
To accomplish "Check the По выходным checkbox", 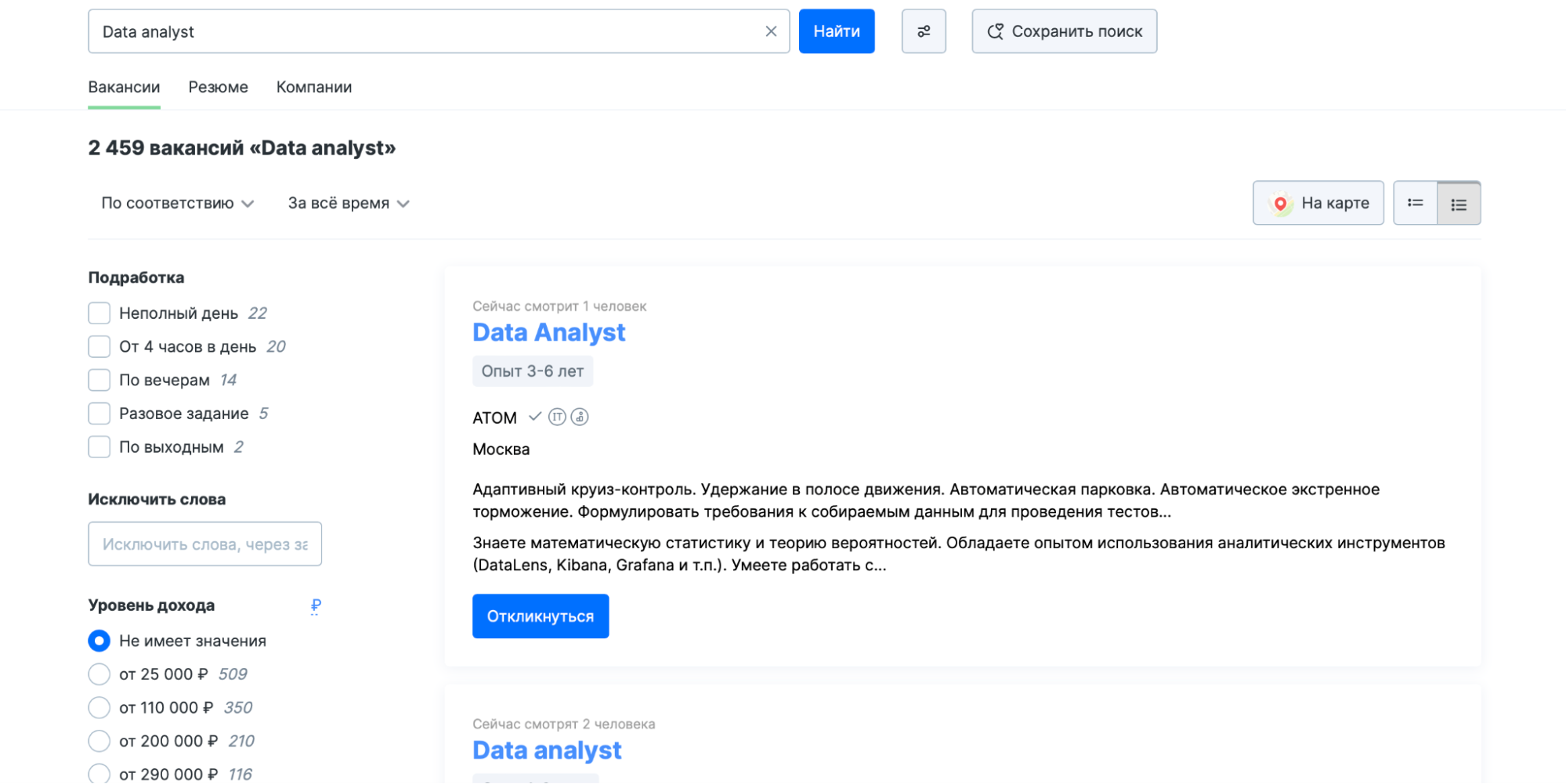I will pos(99,447).
